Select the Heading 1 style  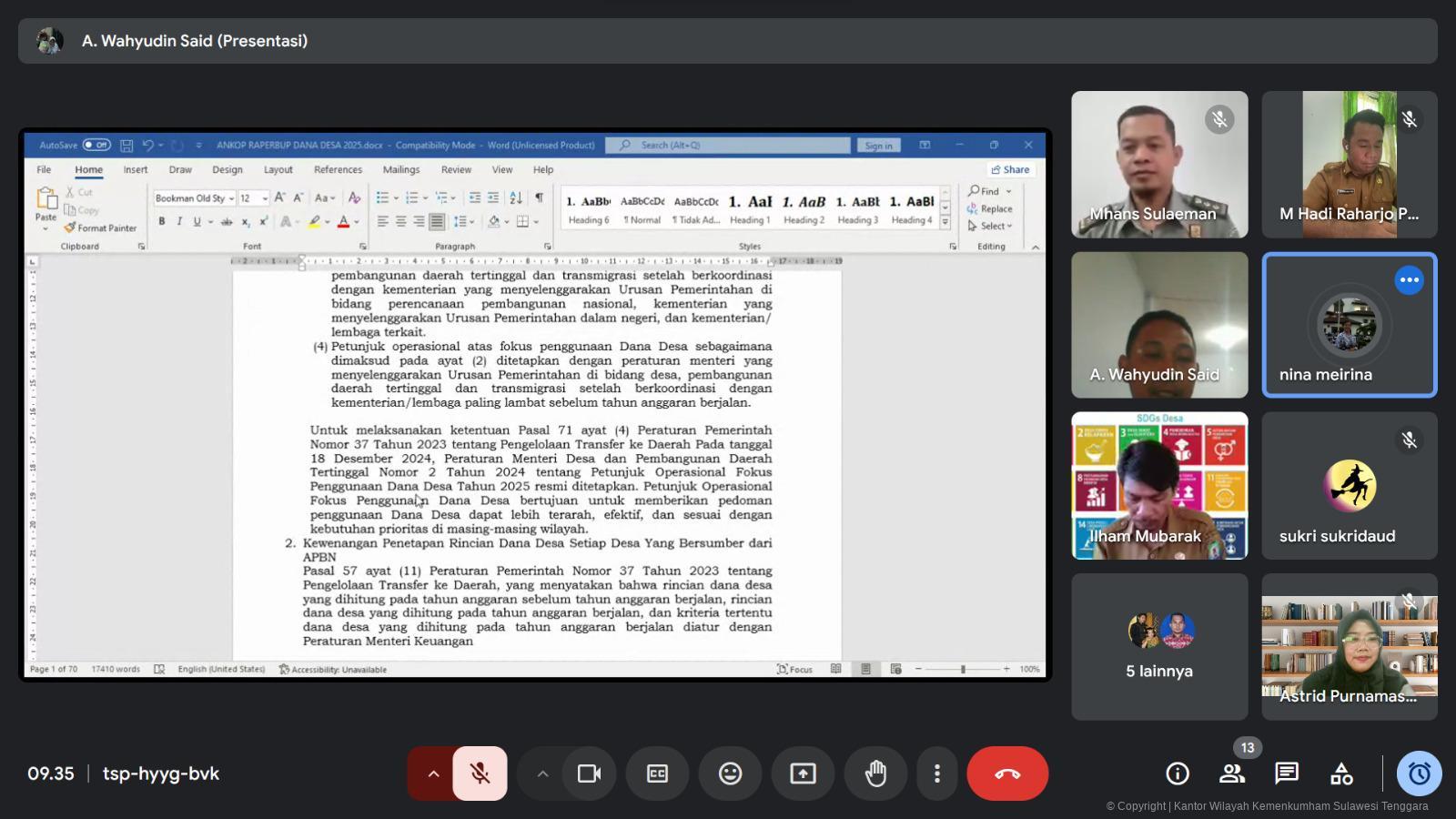pos(750,209)
